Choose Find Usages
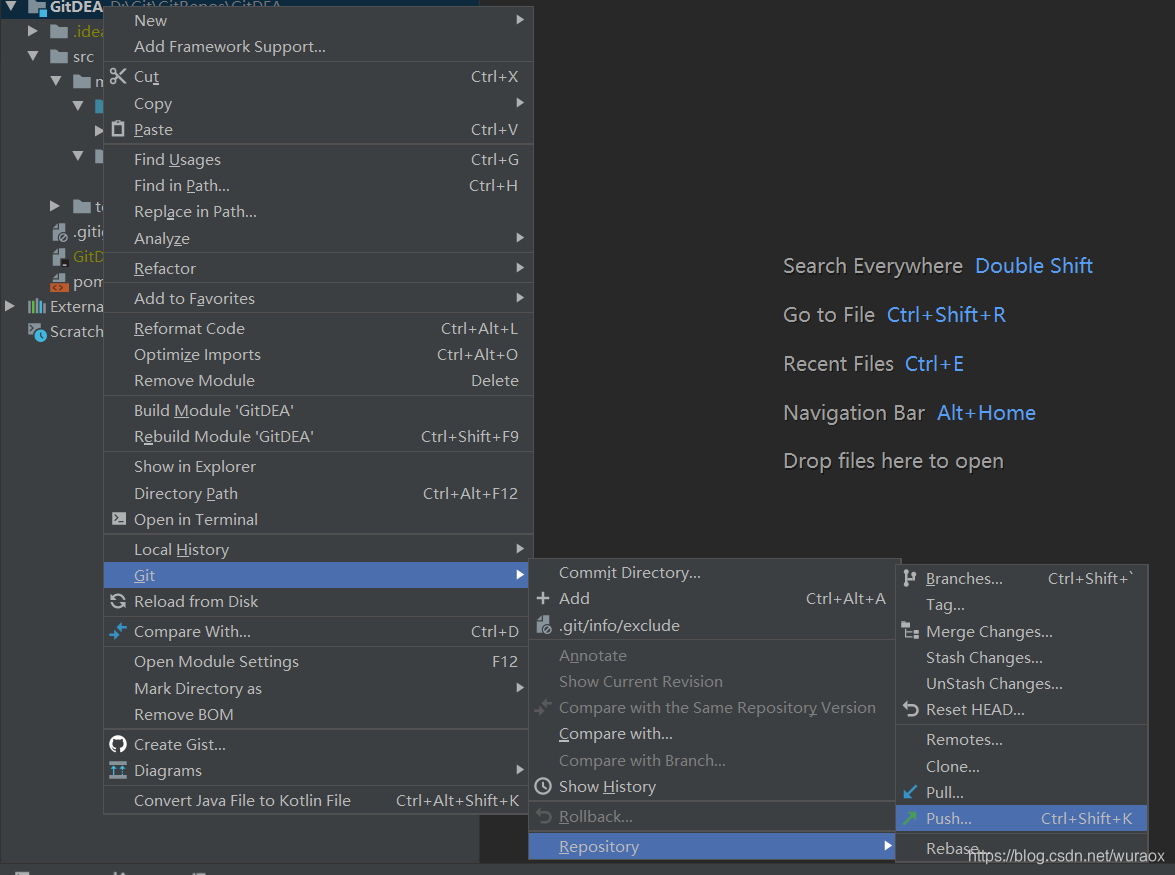 pyautogui.click(x=318, y=160)
